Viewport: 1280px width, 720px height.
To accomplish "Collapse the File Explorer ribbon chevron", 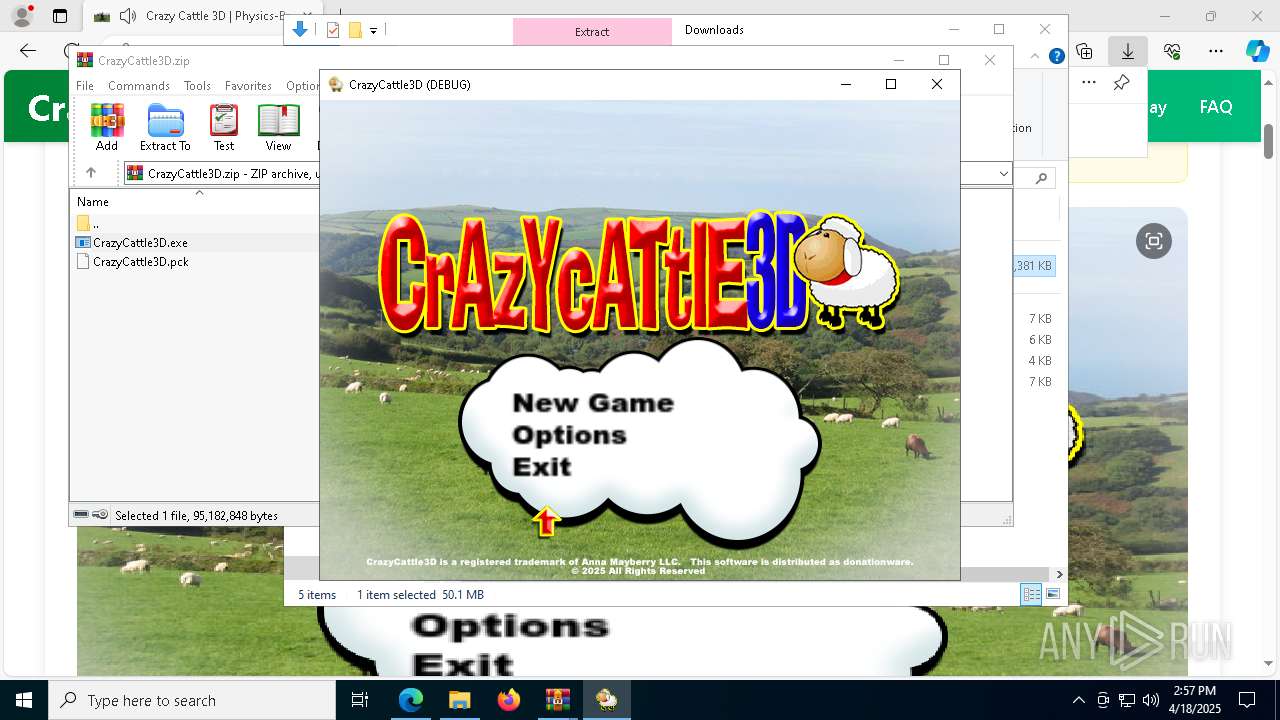I will pyautogui.click(x=1035, y=57).
